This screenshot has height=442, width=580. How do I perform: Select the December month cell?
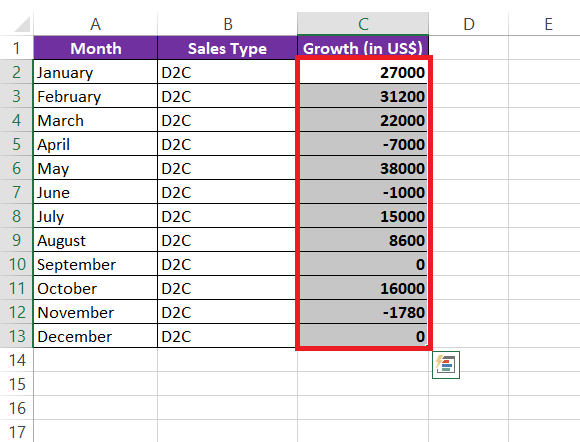pyautogui.click(x=95, y=336)
